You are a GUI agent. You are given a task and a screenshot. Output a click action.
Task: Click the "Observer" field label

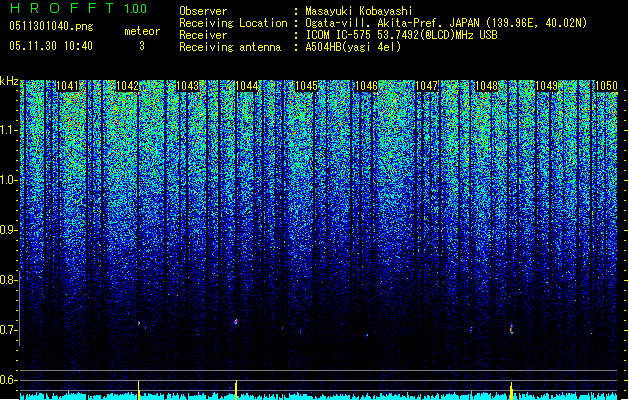[203, 11]
